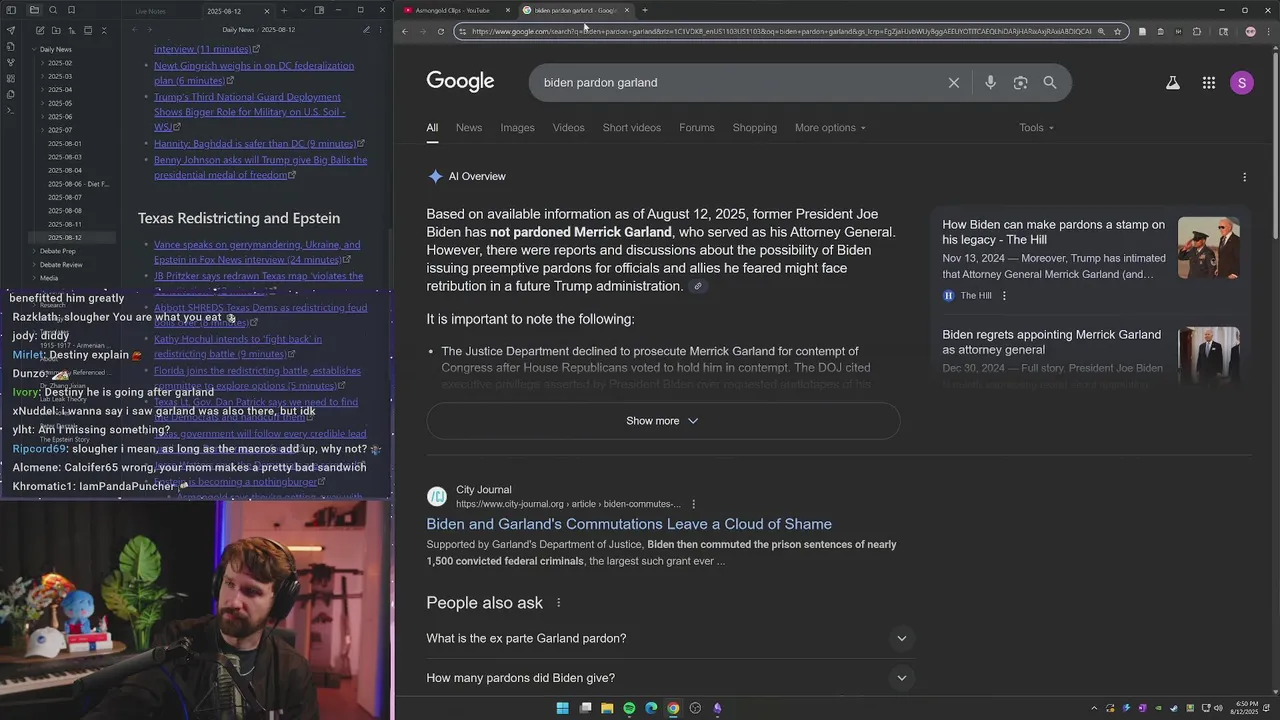Expand How many pardons did Biden give
1280x720 pixels.
[669, 678]
